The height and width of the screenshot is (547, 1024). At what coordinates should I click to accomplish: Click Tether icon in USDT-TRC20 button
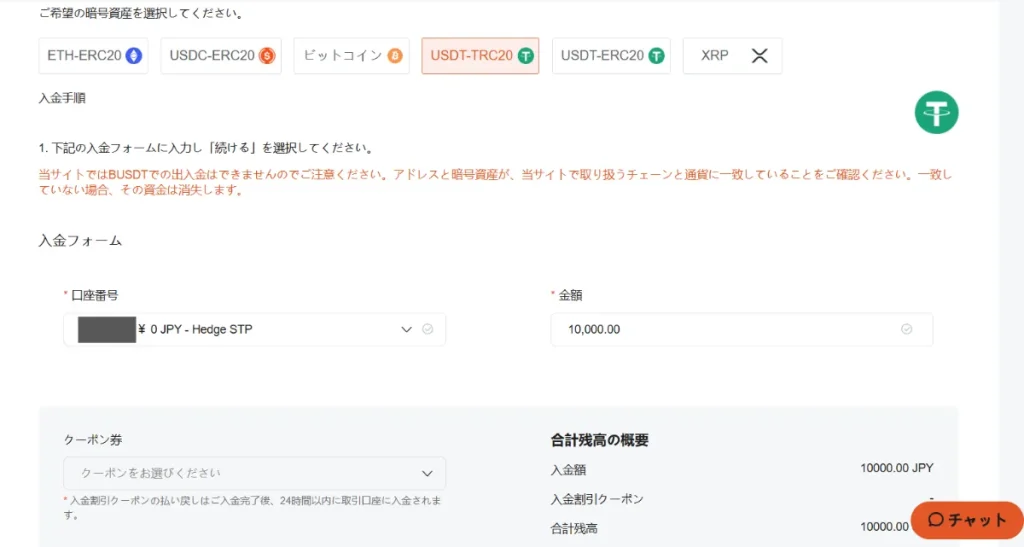coord(526,55)
